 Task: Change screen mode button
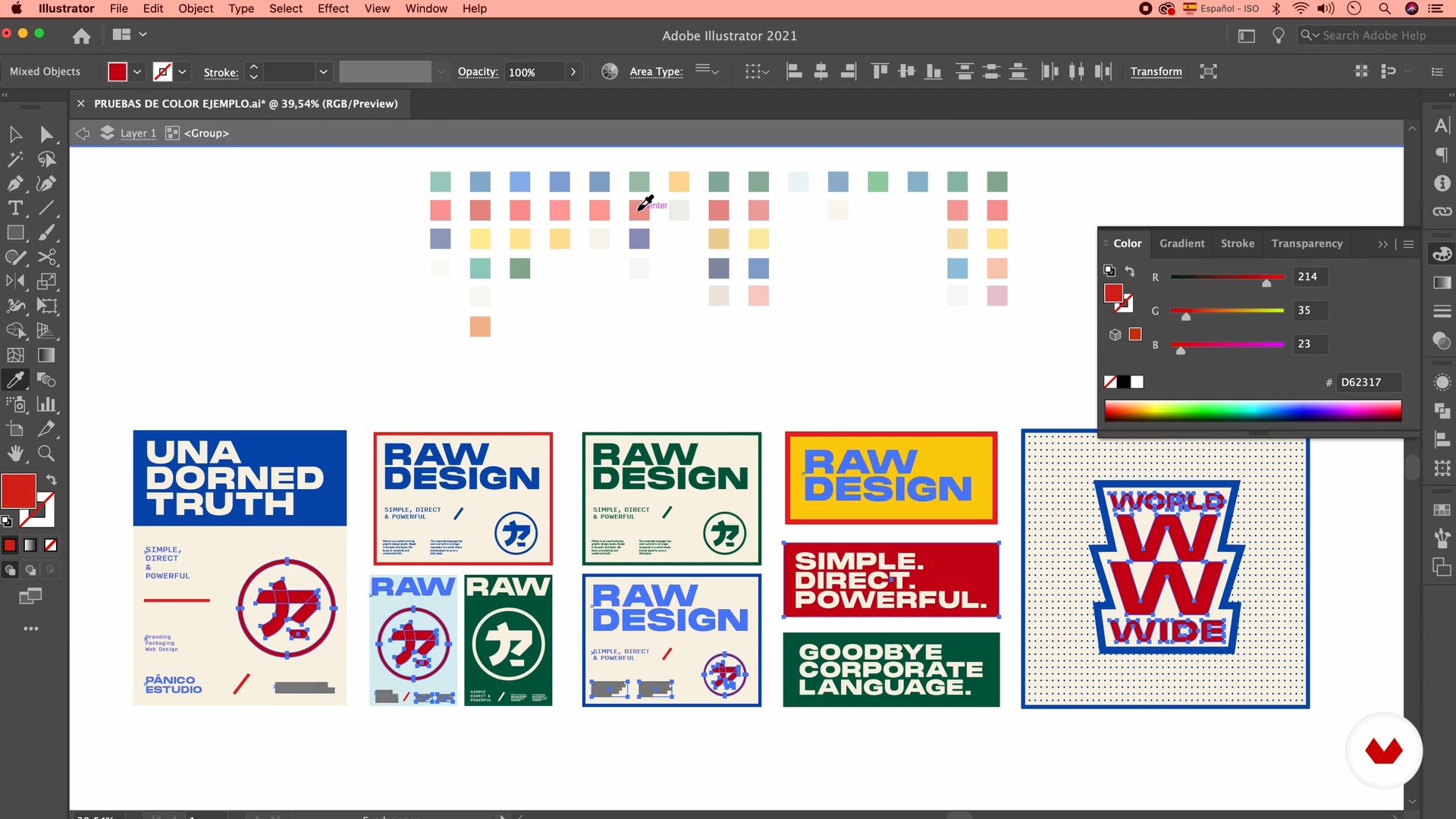pos(30,597)
